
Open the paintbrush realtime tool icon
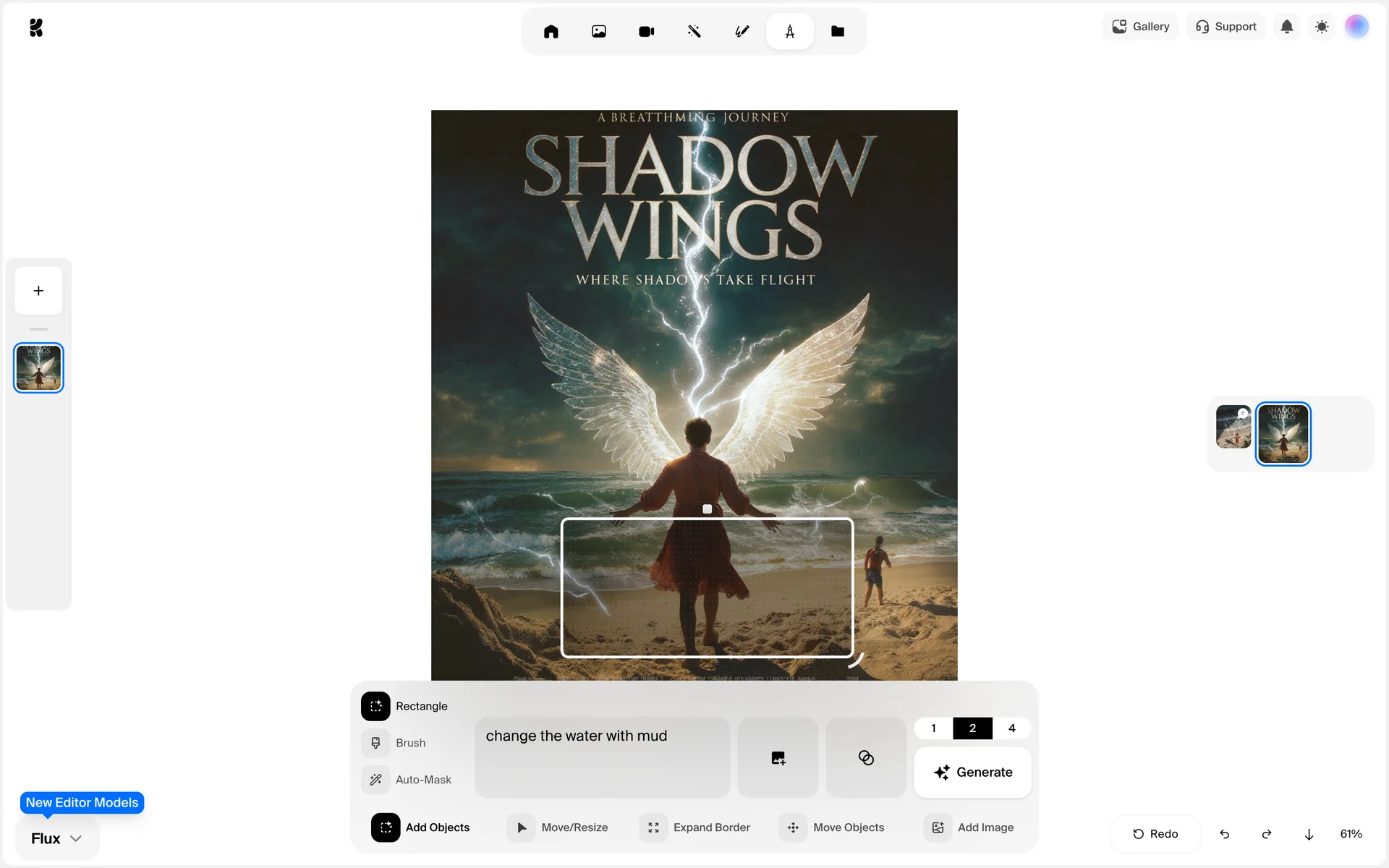click(742, 31)
